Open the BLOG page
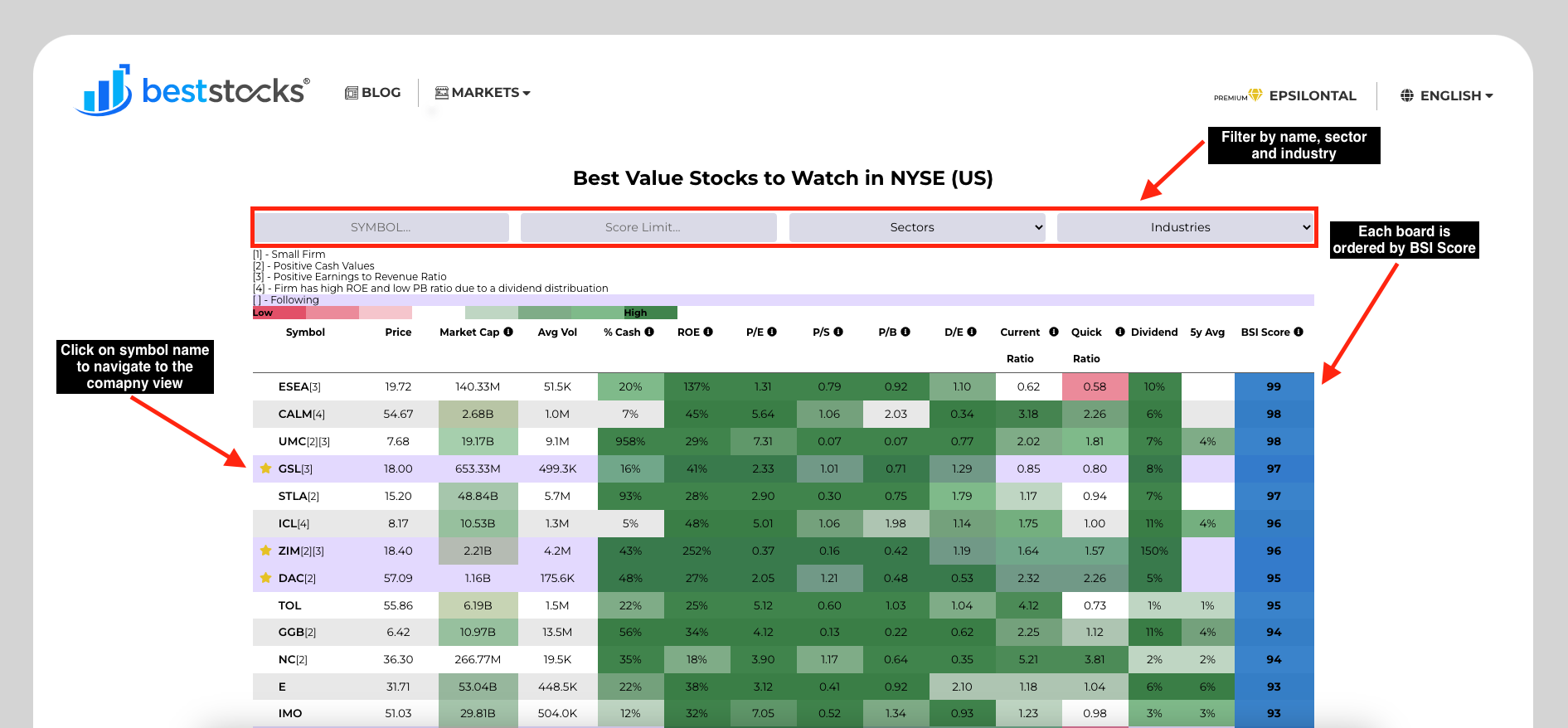Viewport: 1568px width, 728px height. point(373,93)
